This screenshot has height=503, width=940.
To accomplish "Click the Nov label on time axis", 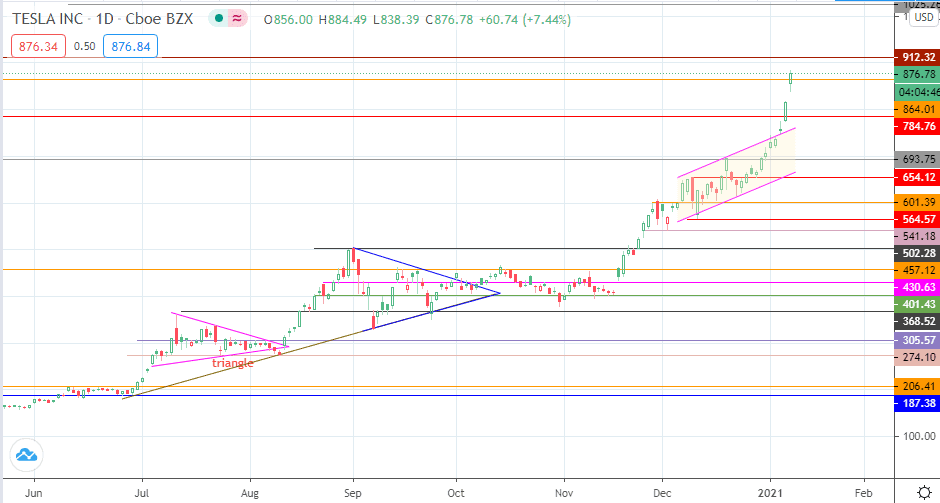I will pyautogui.click(x=564, y=493).
